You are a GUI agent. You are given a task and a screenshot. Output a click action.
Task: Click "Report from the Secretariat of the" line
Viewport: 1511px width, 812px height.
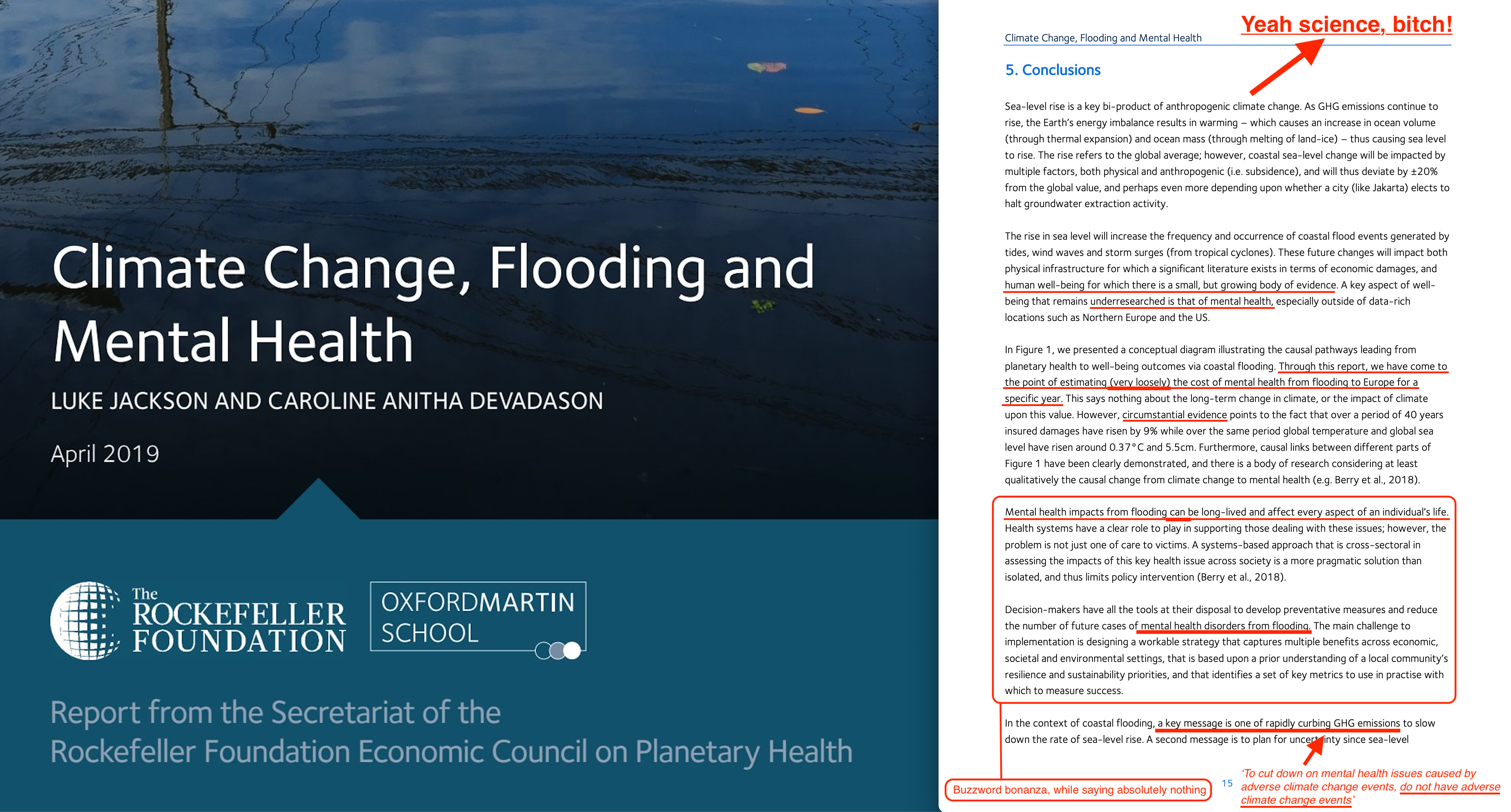275,712
